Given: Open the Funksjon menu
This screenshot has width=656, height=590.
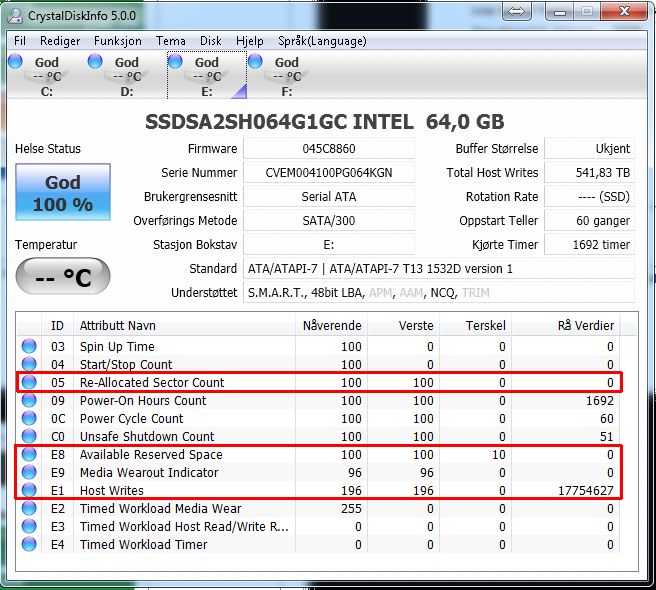Looking at the screenshot, I should click(x=118, y=41).
